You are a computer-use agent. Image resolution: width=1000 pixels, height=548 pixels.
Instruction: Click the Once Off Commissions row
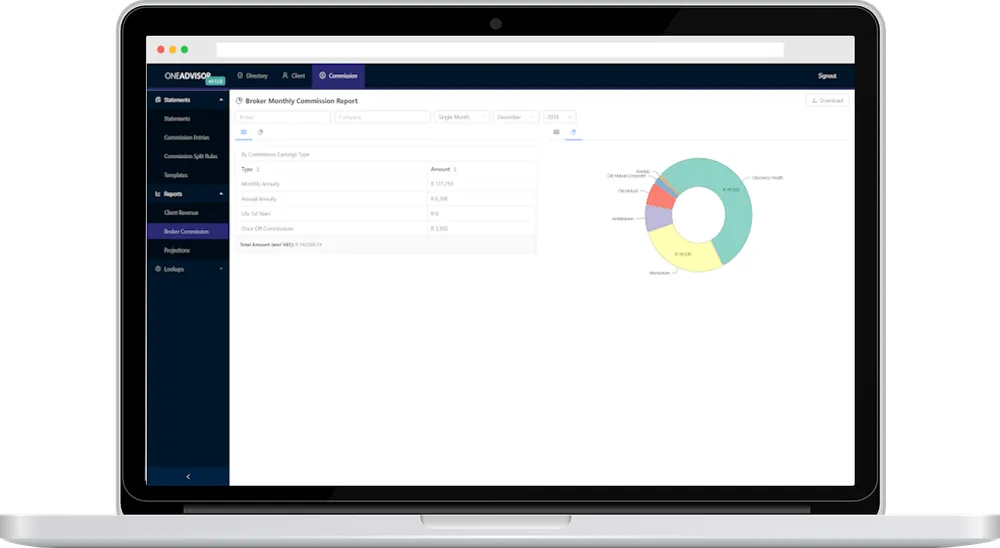click(x=385, y=228)
